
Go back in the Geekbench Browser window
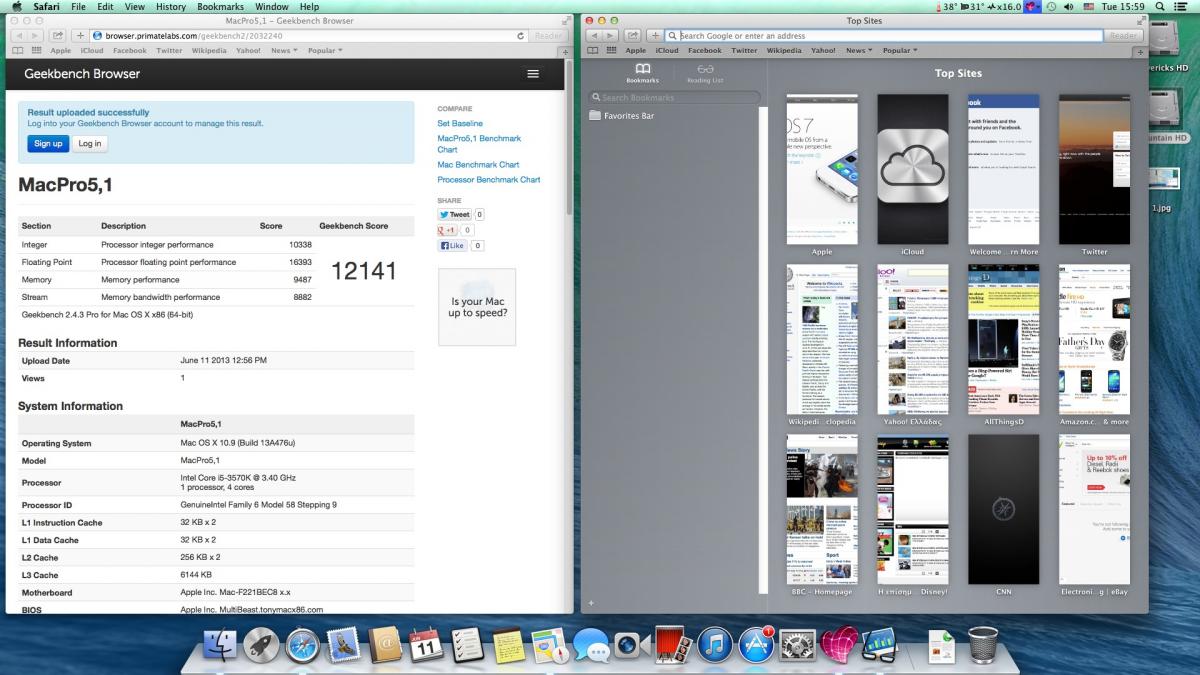tap(17, 35)
